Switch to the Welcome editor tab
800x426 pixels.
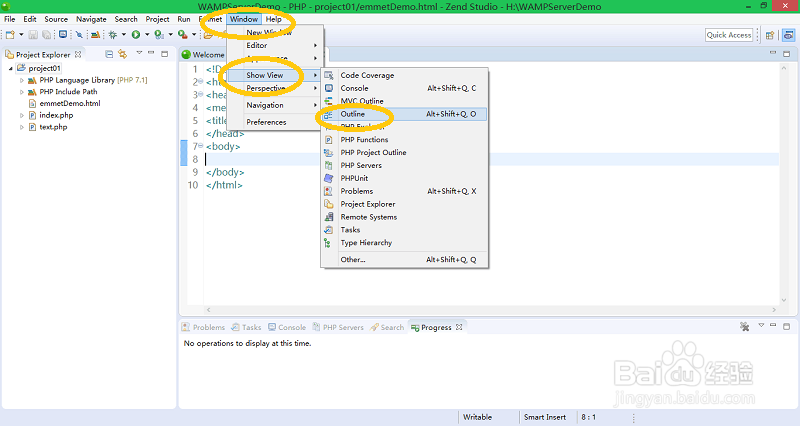203,55
